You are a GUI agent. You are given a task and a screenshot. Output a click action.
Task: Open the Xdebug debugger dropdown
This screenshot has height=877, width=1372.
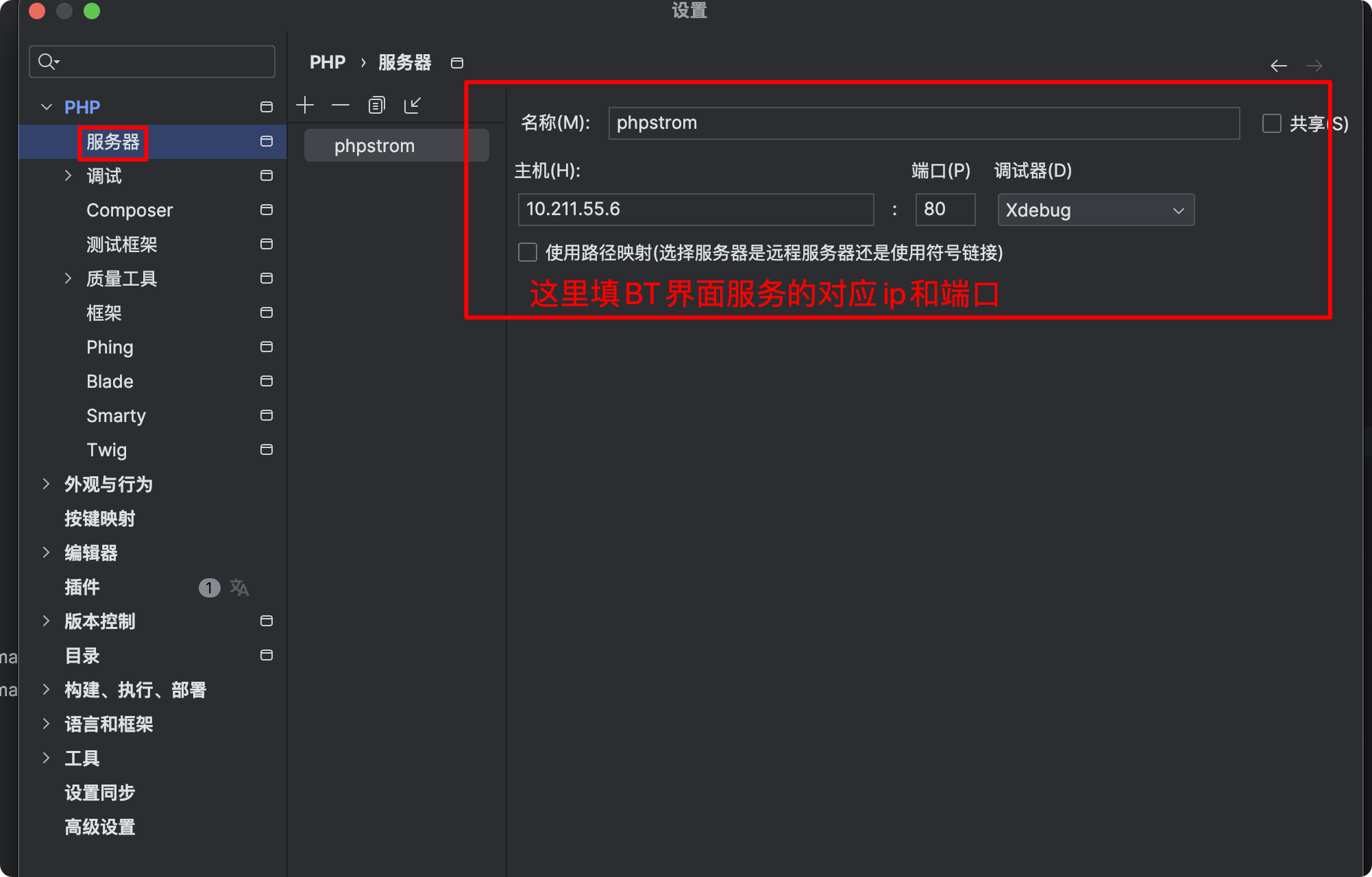pos(1095,210)
